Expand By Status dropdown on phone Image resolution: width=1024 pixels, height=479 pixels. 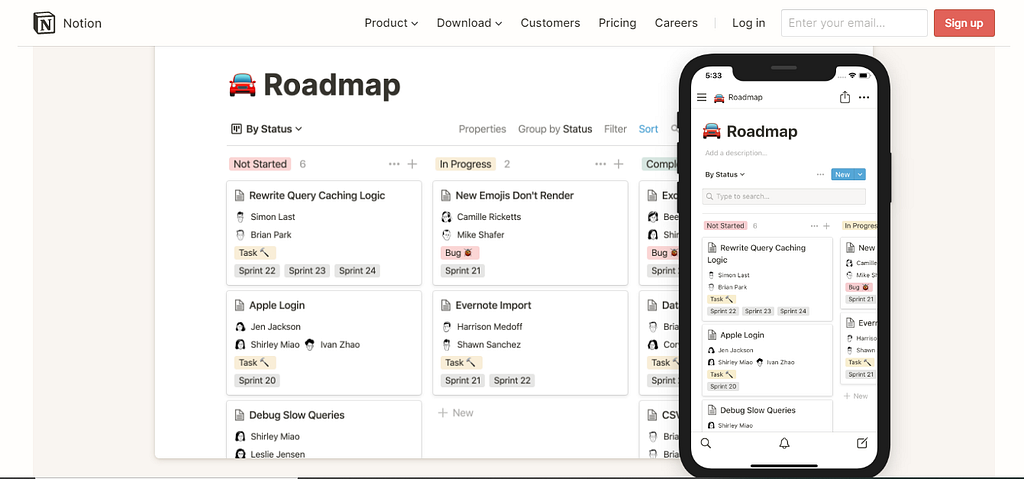tap(725, 174)
